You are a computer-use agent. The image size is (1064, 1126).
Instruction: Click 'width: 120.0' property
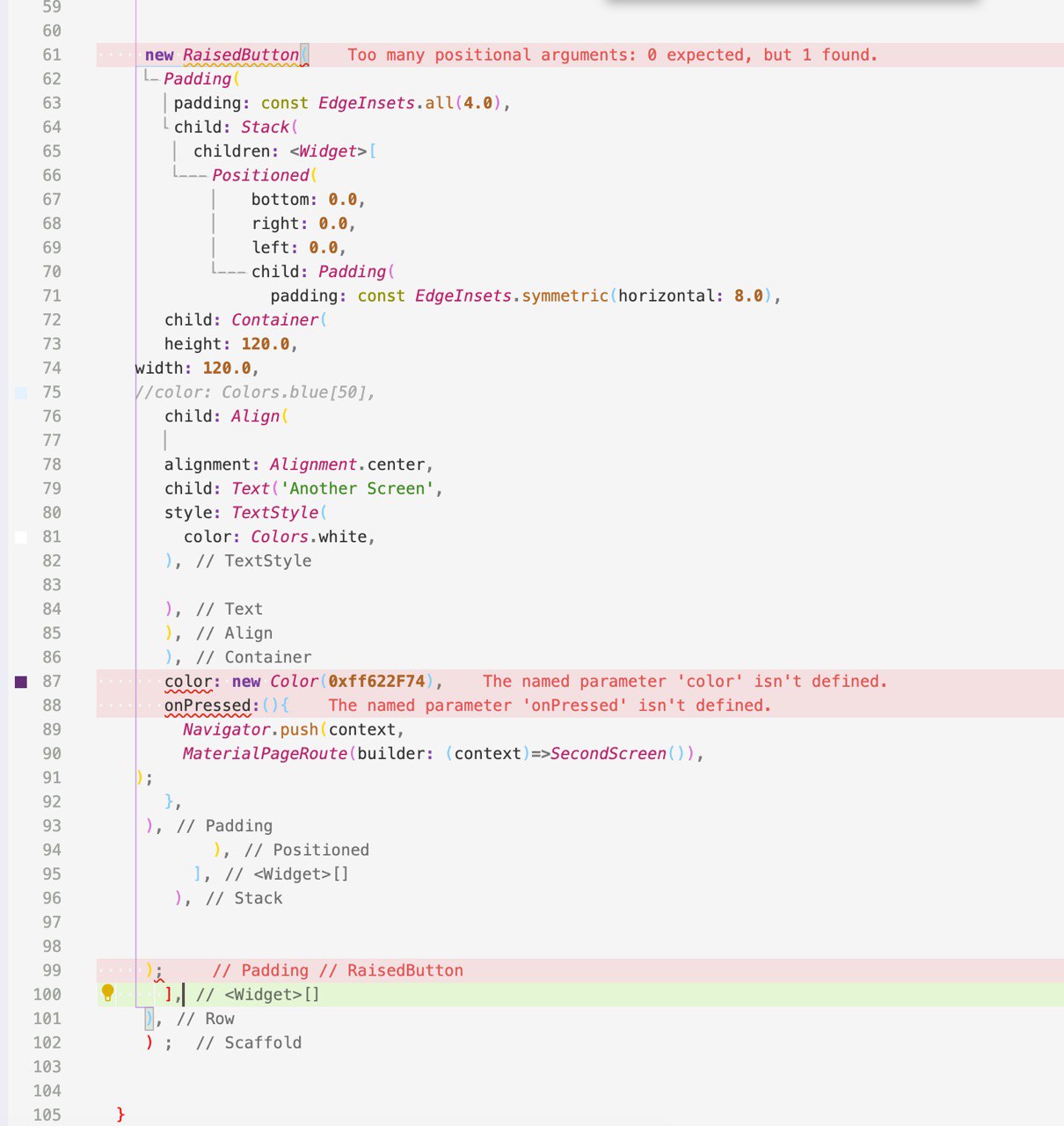(x=193, y=368)
